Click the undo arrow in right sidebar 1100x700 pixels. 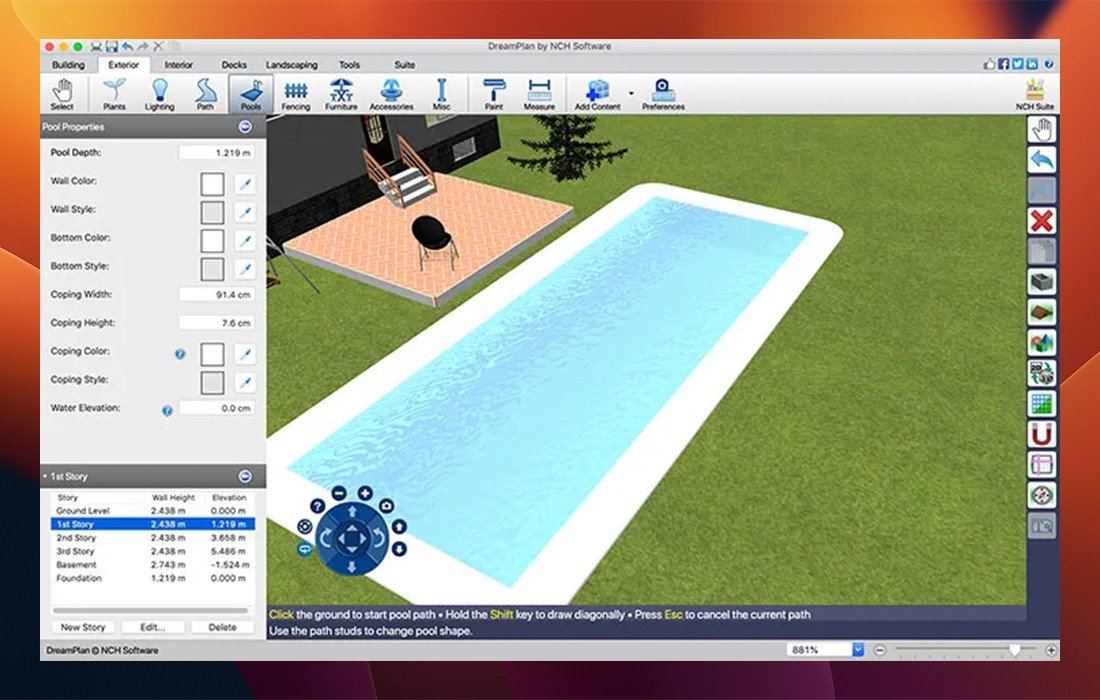(1042, 160)
